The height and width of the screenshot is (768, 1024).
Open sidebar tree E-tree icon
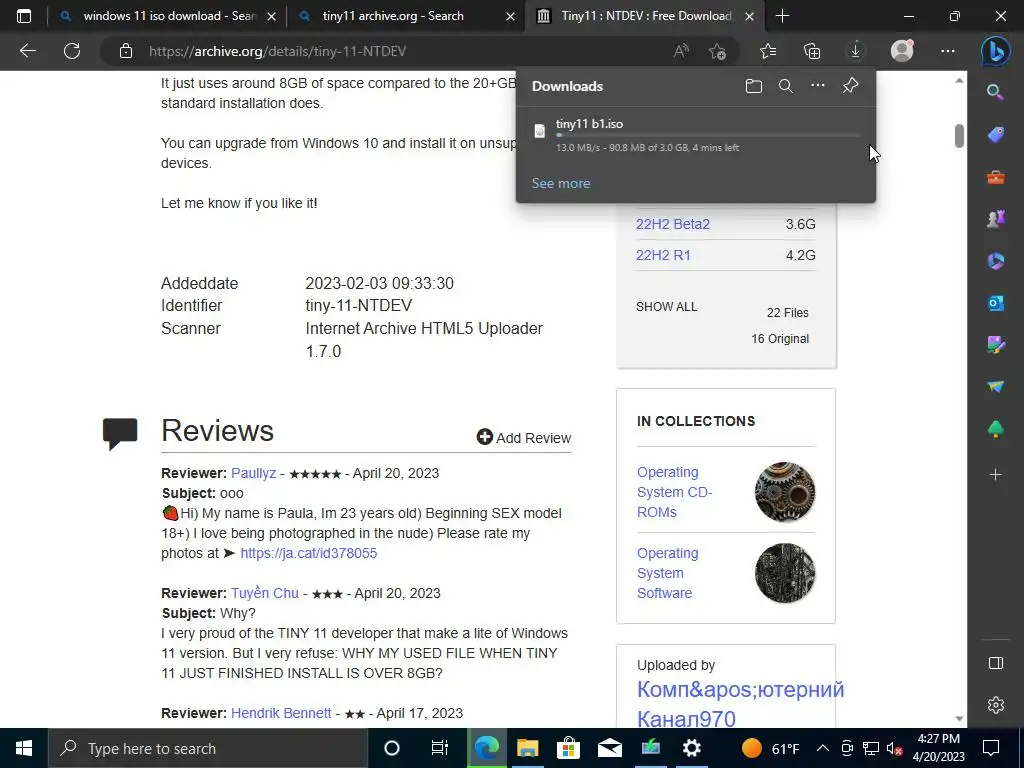(995, 429)
